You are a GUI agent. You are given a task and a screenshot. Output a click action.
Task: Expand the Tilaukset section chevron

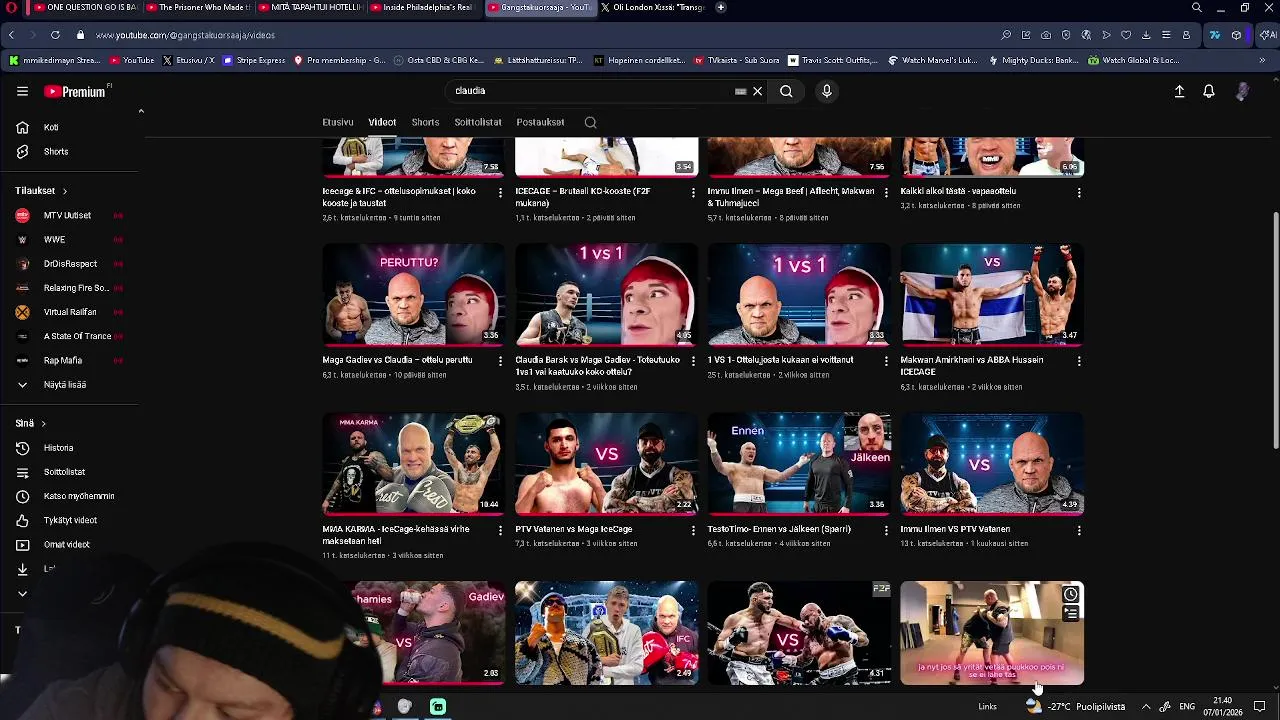tap(65, 191)
